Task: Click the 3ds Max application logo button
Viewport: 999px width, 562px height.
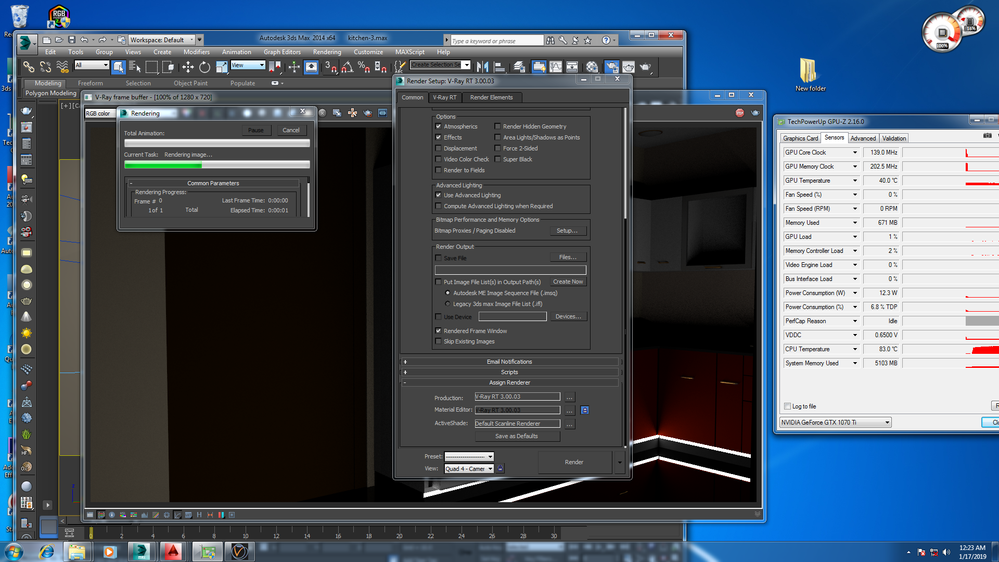Action: (x=26, y=42)
